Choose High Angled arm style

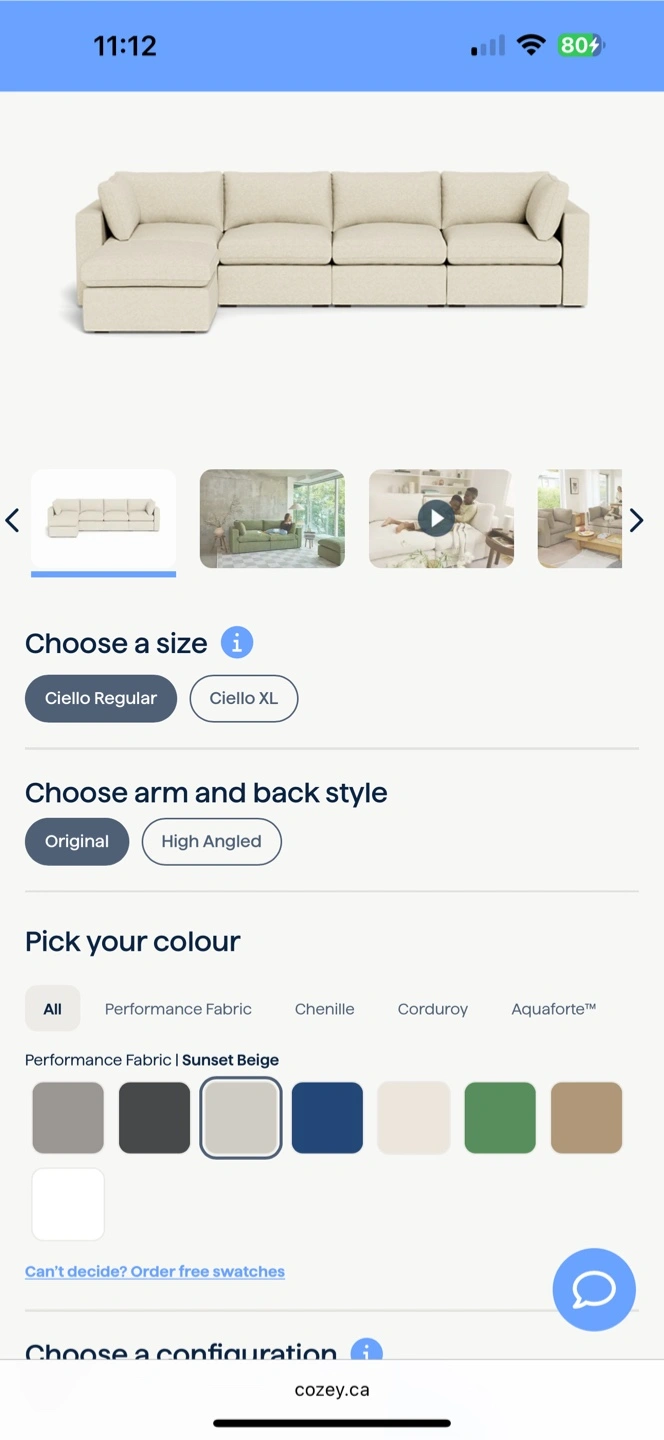click(211, 841)
